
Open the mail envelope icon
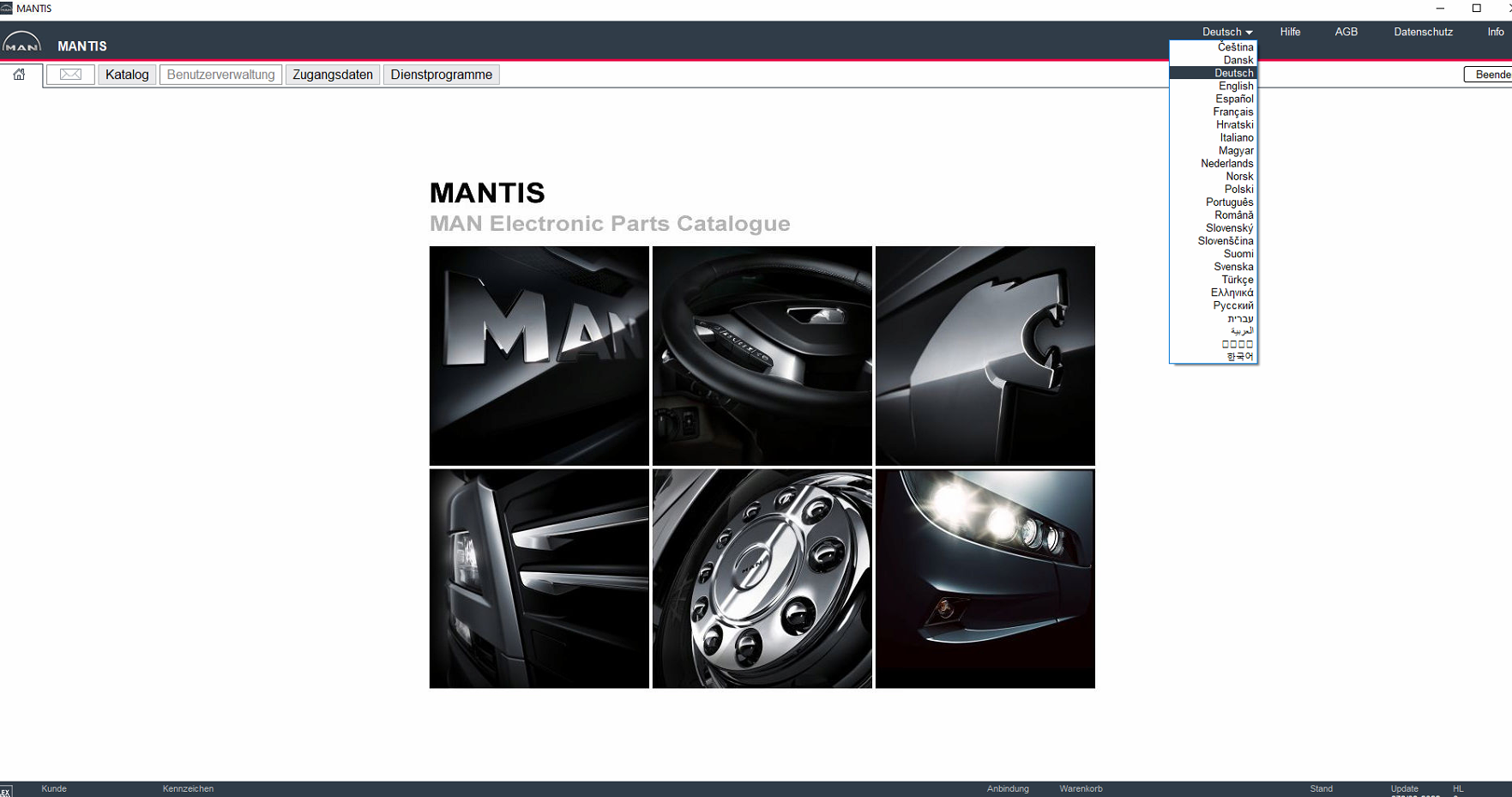[69, 75]
